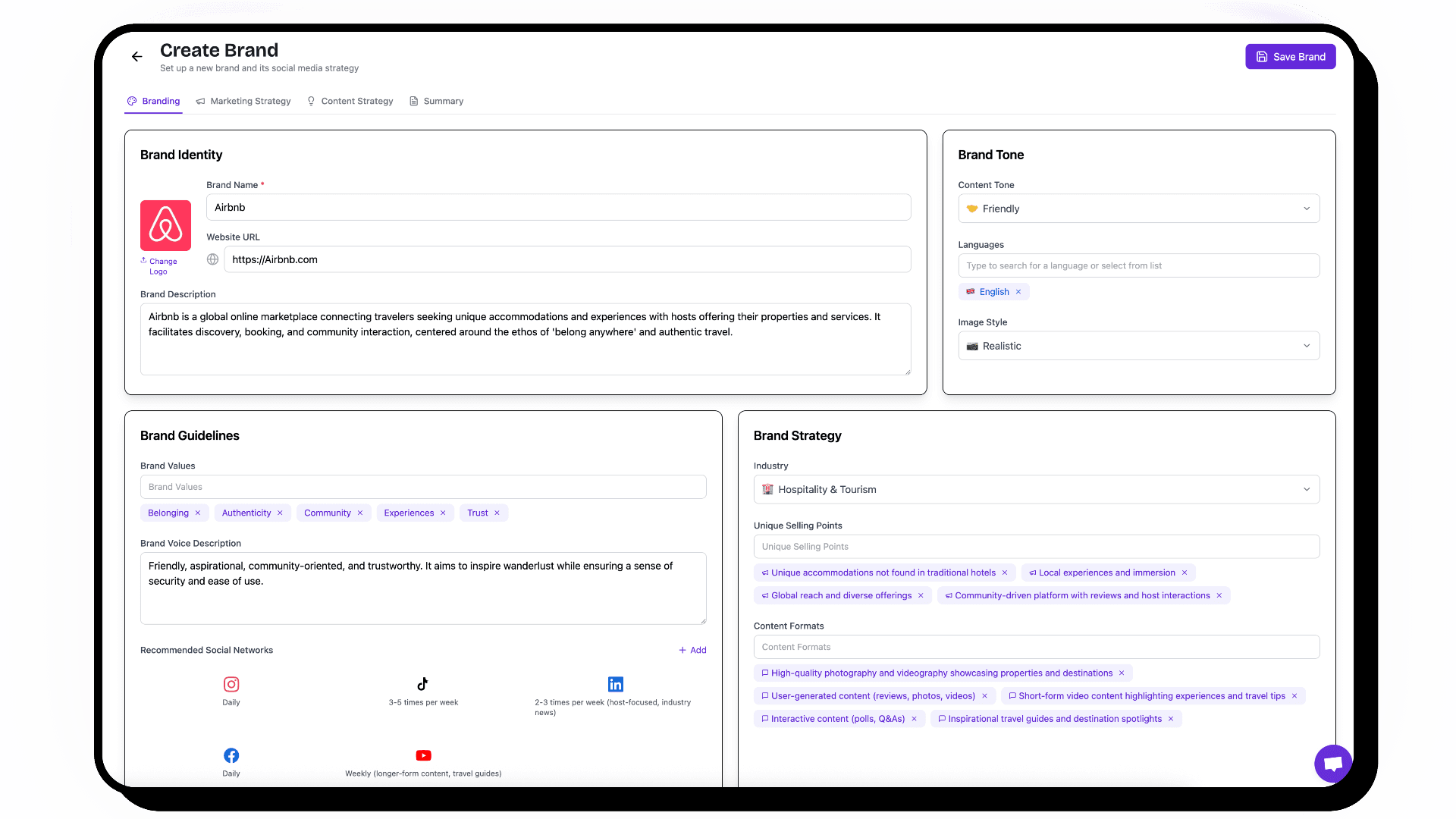The width and height of the screenshot is (1456, 819).
Task: Select the YouTube icon in social networks
Action: pos(423,755)
